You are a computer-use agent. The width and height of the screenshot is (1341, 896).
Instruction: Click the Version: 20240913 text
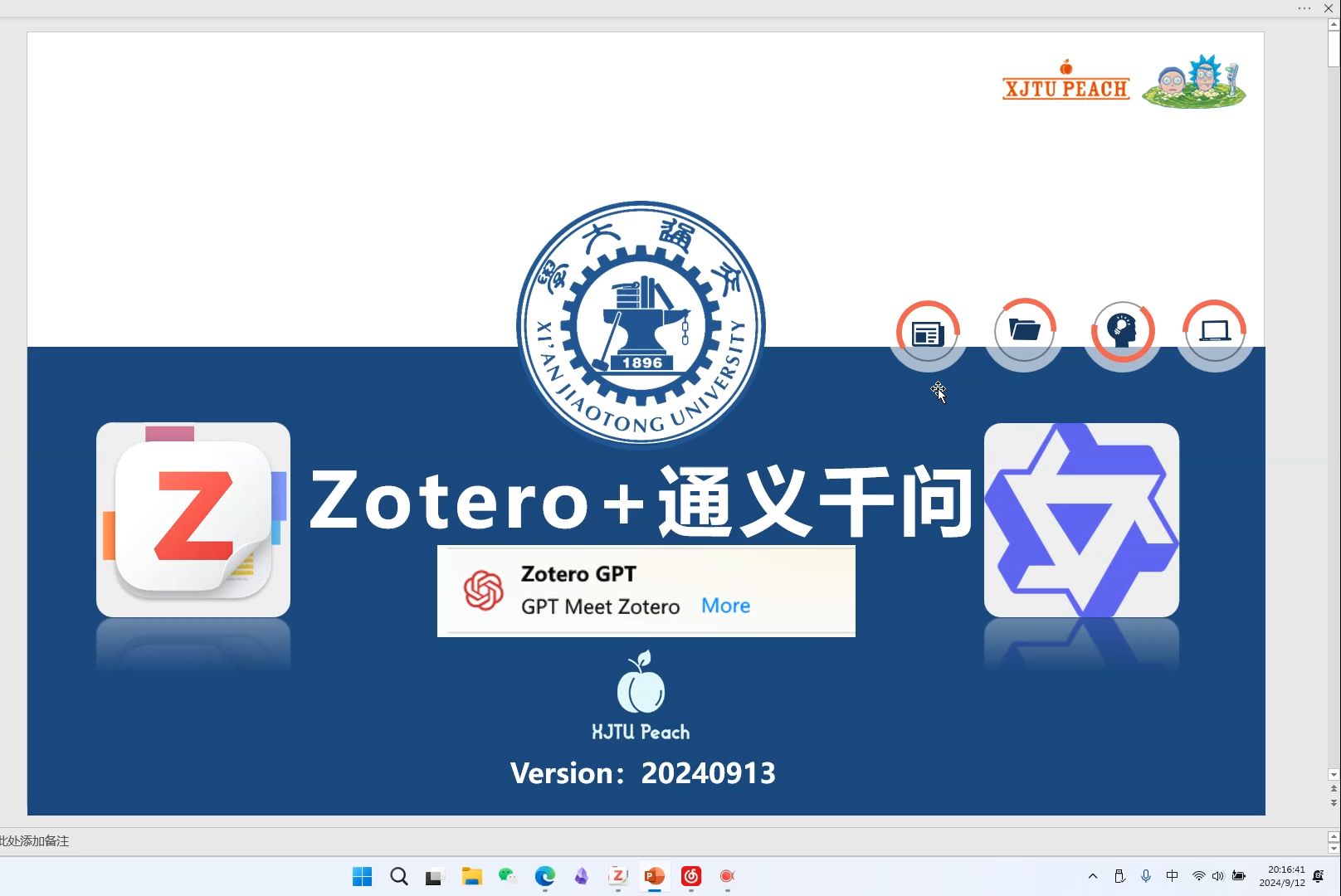(643, 773)
